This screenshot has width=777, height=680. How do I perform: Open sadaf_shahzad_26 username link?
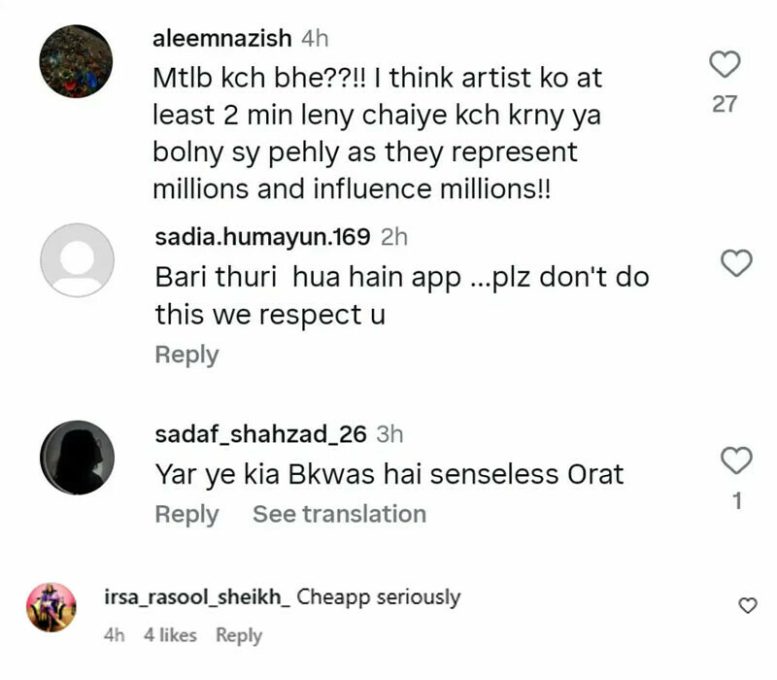pos(261,435)
